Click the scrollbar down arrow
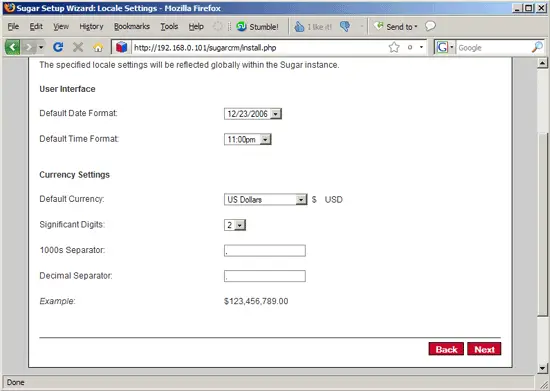This screenshot has width=550, height=391. click(542, 368)
